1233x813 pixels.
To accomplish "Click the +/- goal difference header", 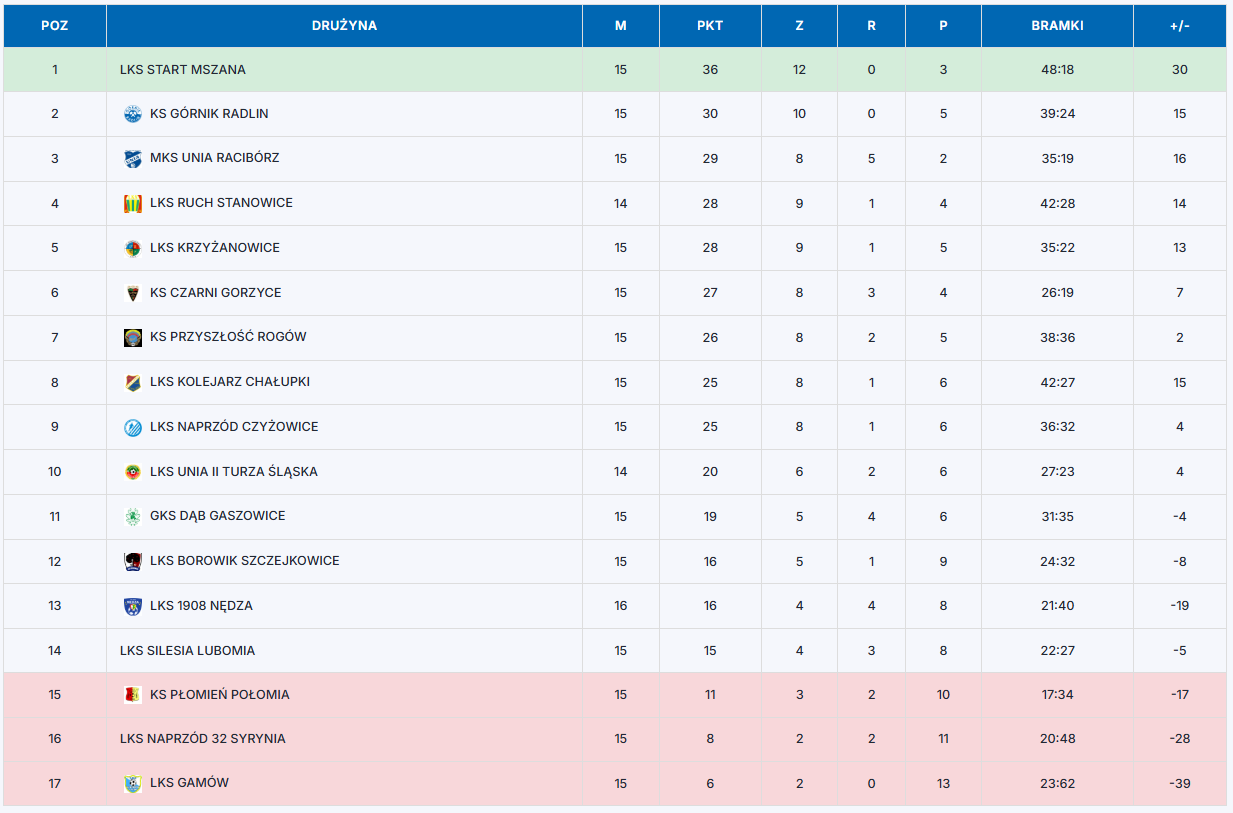I will point(1179,26).
